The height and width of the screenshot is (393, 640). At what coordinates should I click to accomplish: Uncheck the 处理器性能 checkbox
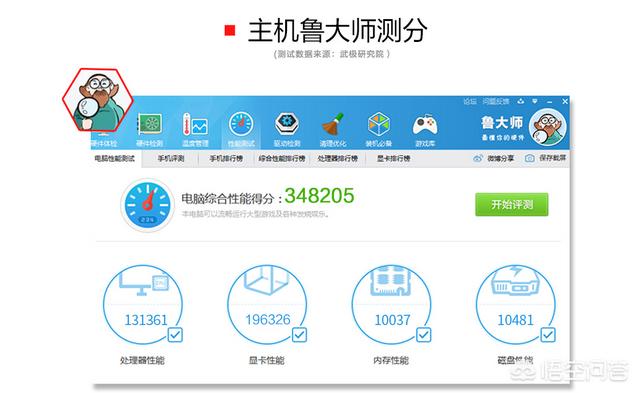pyautogui.click(x=175, y=335)
